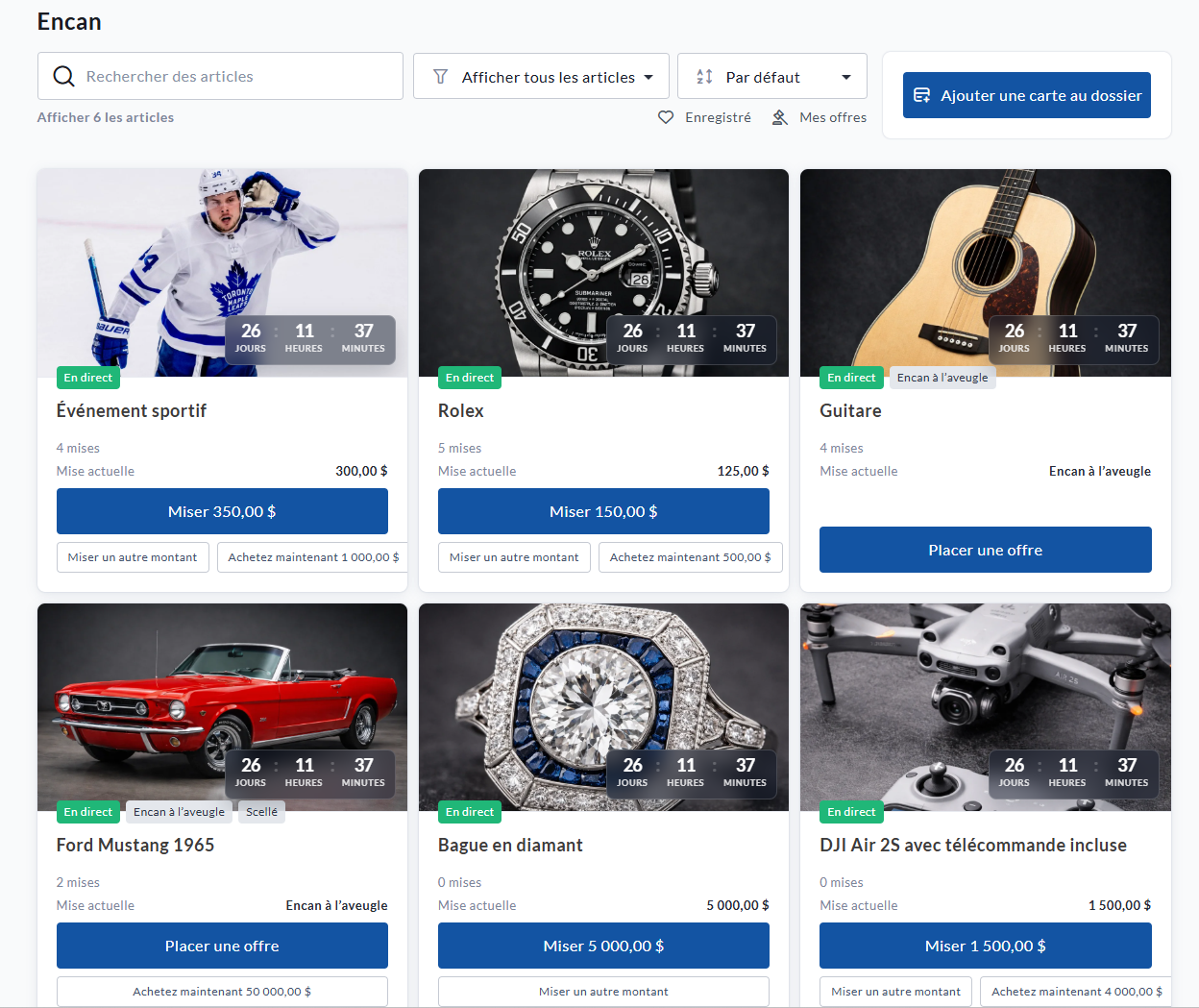The height and width of the screenshot is (1008, 1199).
Task: Click Encan à l'aveugle badge on Guitare
Action: [x=942, y=378]
